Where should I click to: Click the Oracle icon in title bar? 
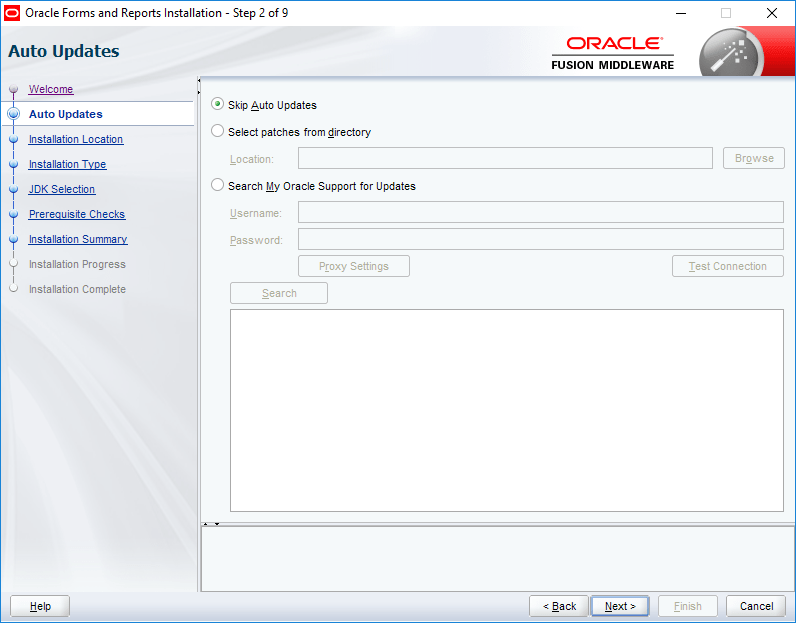point(11,13)
